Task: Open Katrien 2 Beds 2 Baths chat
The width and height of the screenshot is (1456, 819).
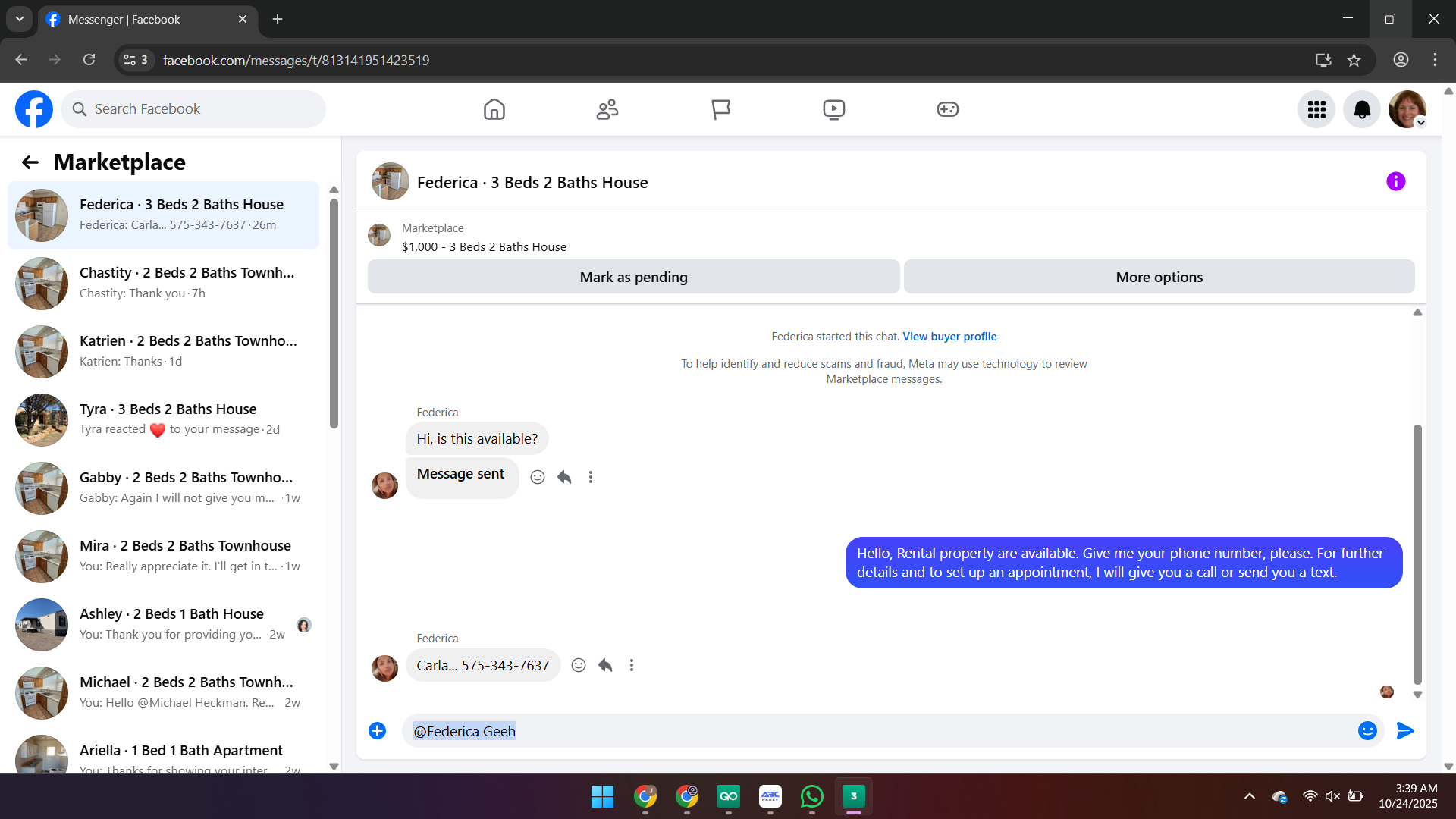Action: [163, 352]
